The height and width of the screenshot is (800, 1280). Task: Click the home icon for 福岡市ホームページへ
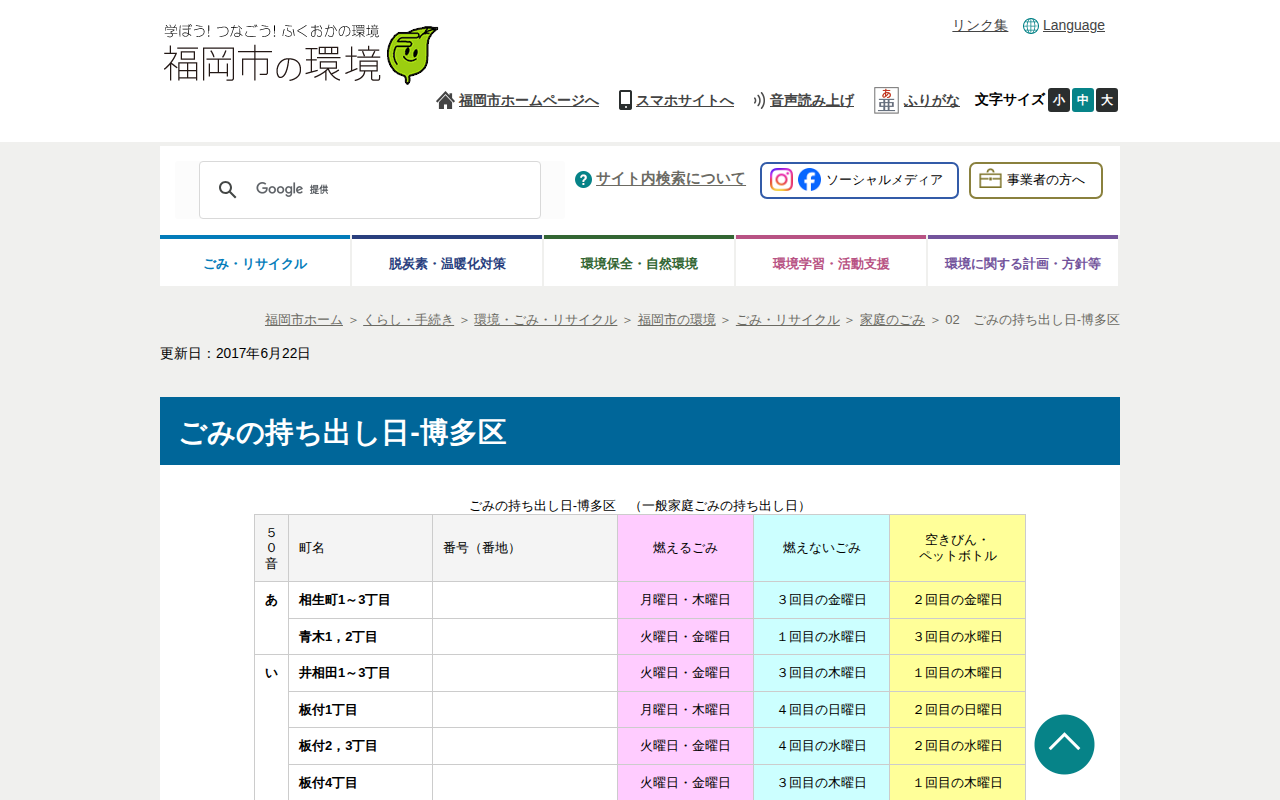(446, 100)
